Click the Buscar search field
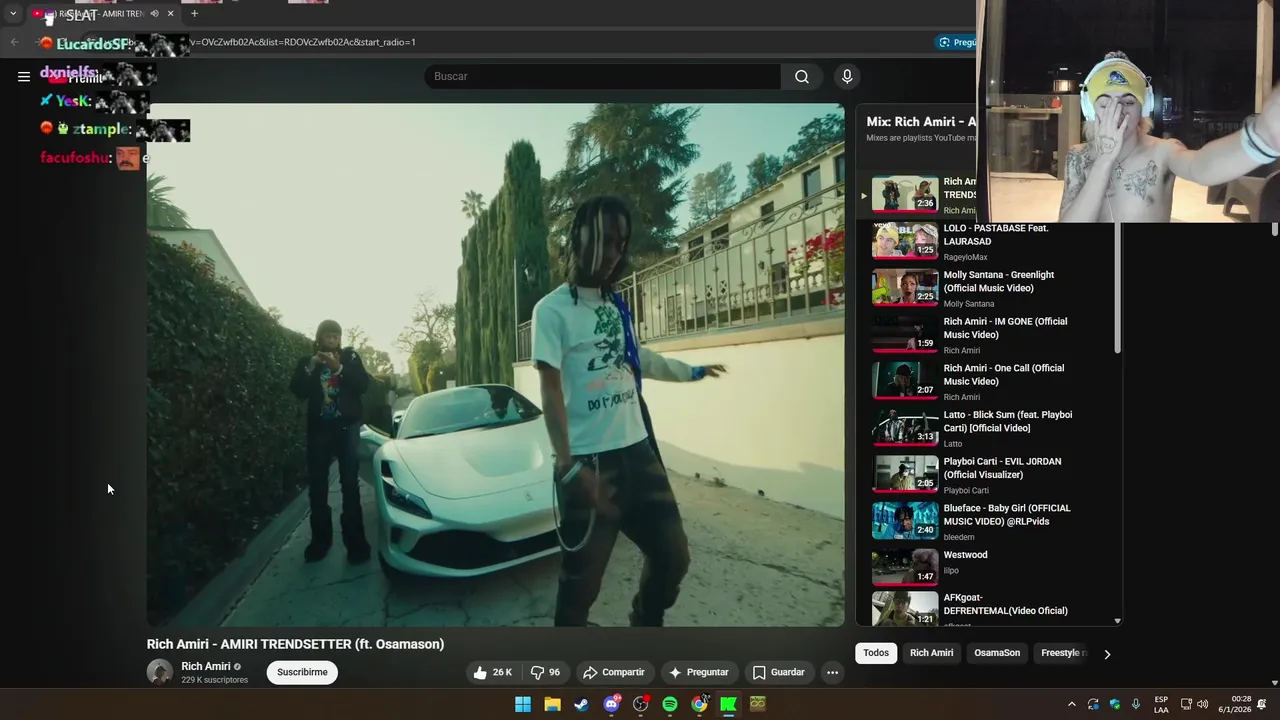Image resolution: width=1280 pixels, height=720 pixels. [x=602, y=76]
